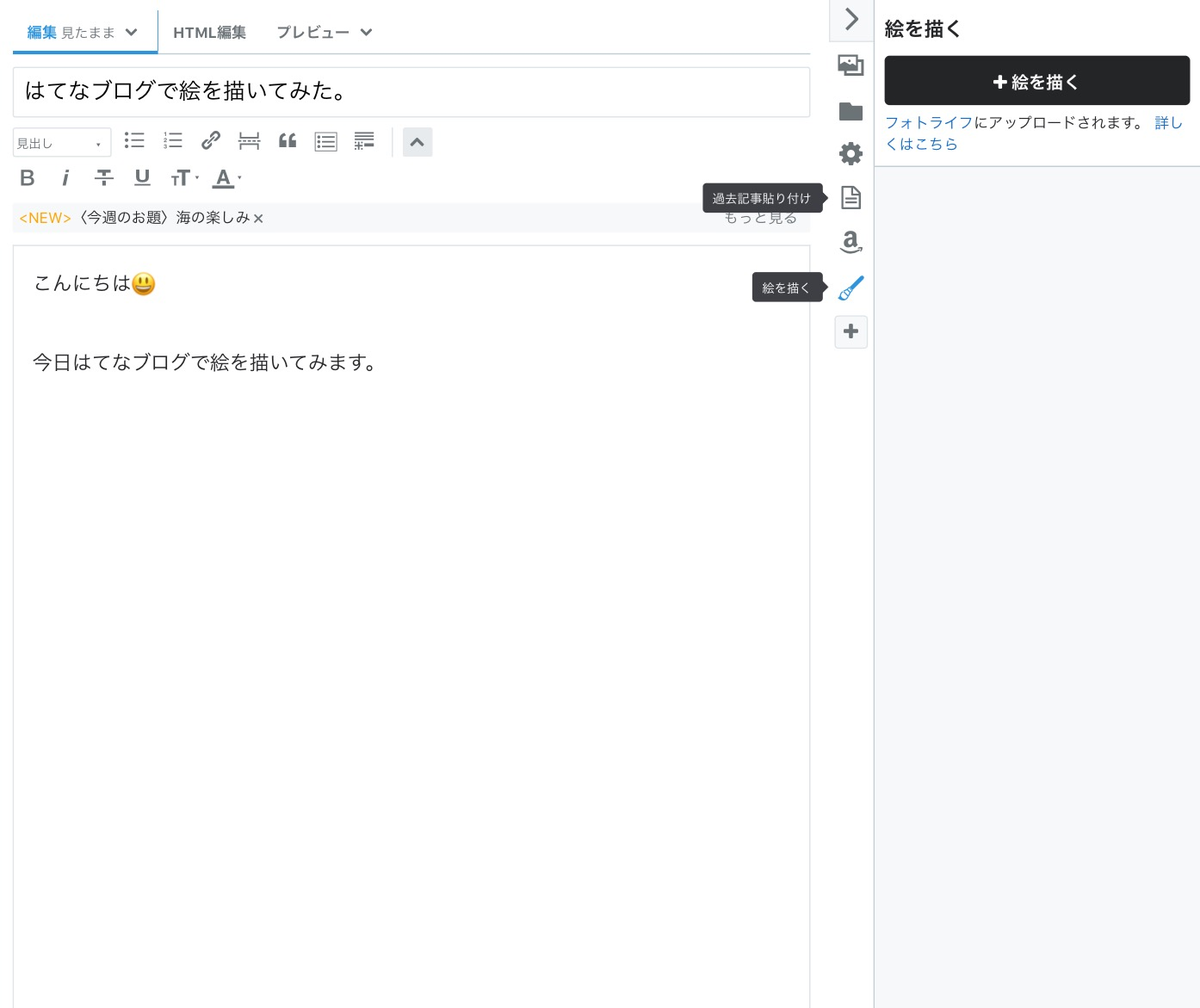Image resolution: width=1200 pixels, height=1008 pixels.
Task: Insert a table of contents
Action: (326, 141)
